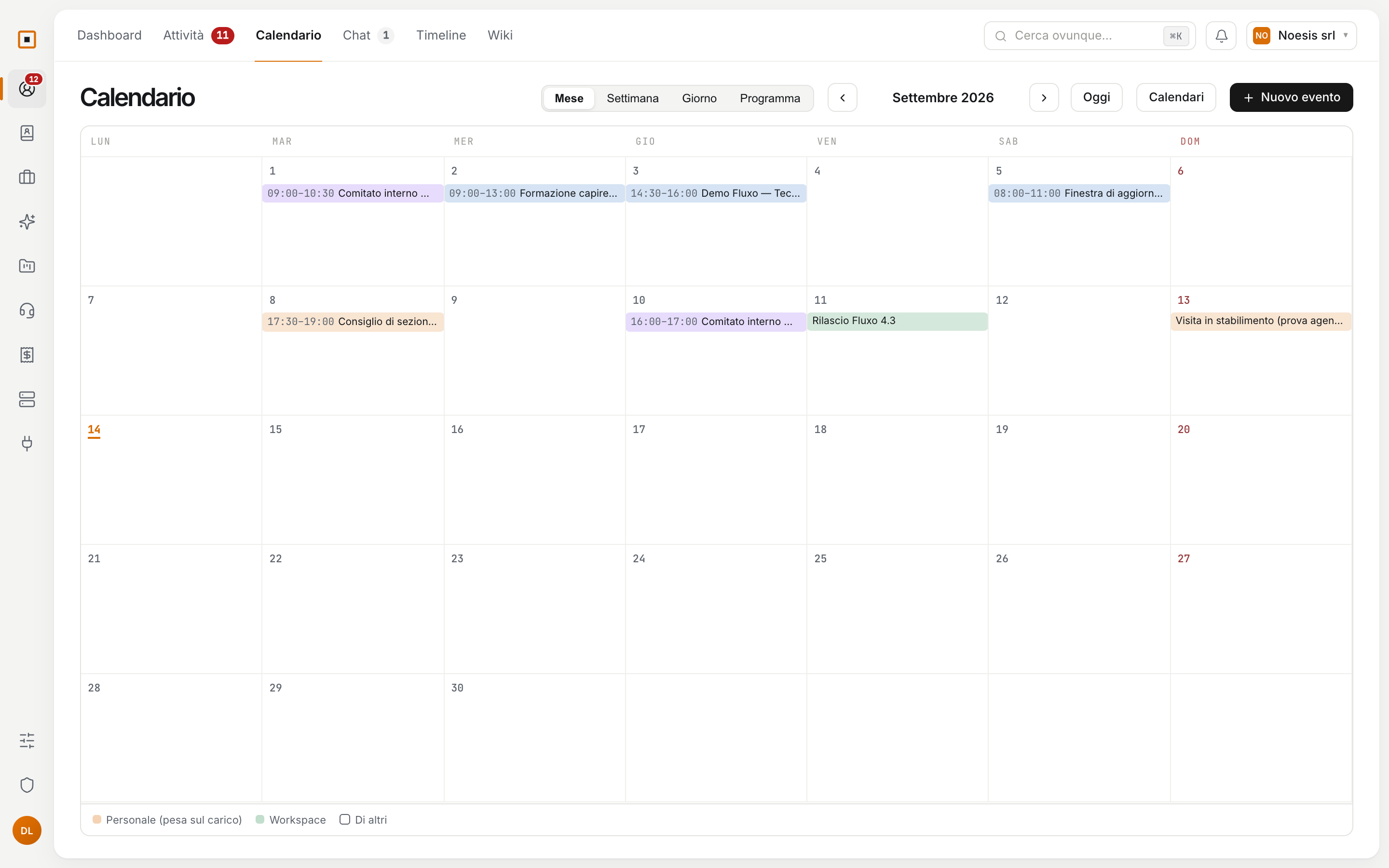Screen dimensions: 1389x868
Task: Open the Visita in stabilimento event
Action: [1260, 321]
